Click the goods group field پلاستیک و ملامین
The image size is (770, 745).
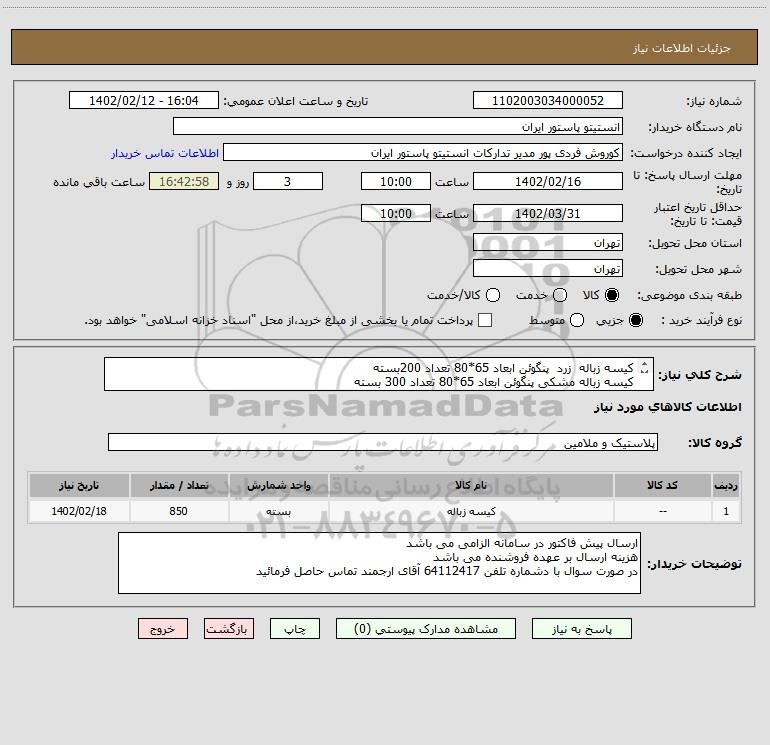point(383,442)
